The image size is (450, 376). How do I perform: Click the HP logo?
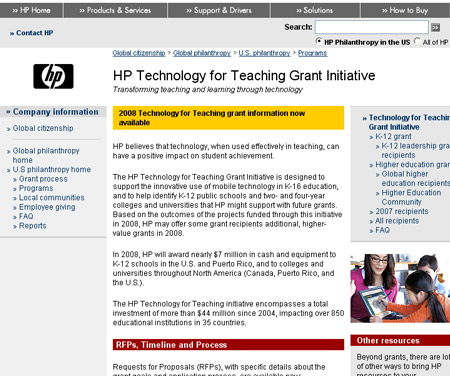tap(53, 76)
